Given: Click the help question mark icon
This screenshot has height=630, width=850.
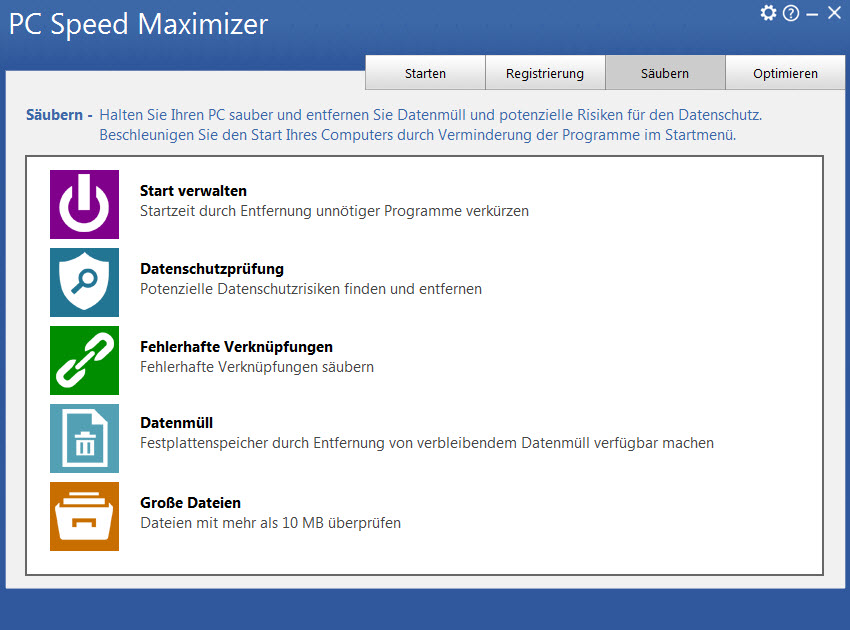Looking at the screenshot, I should pyautogui.click(x=791, y=13).
